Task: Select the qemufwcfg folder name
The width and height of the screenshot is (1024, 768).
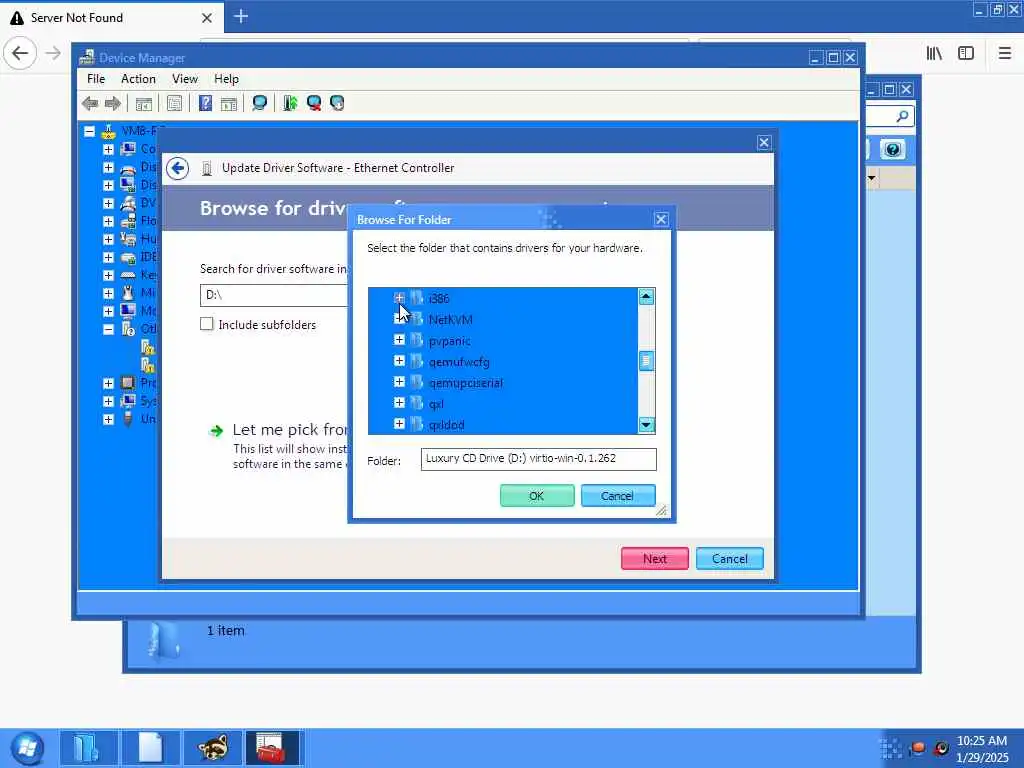Action: [x=459, y=361]
